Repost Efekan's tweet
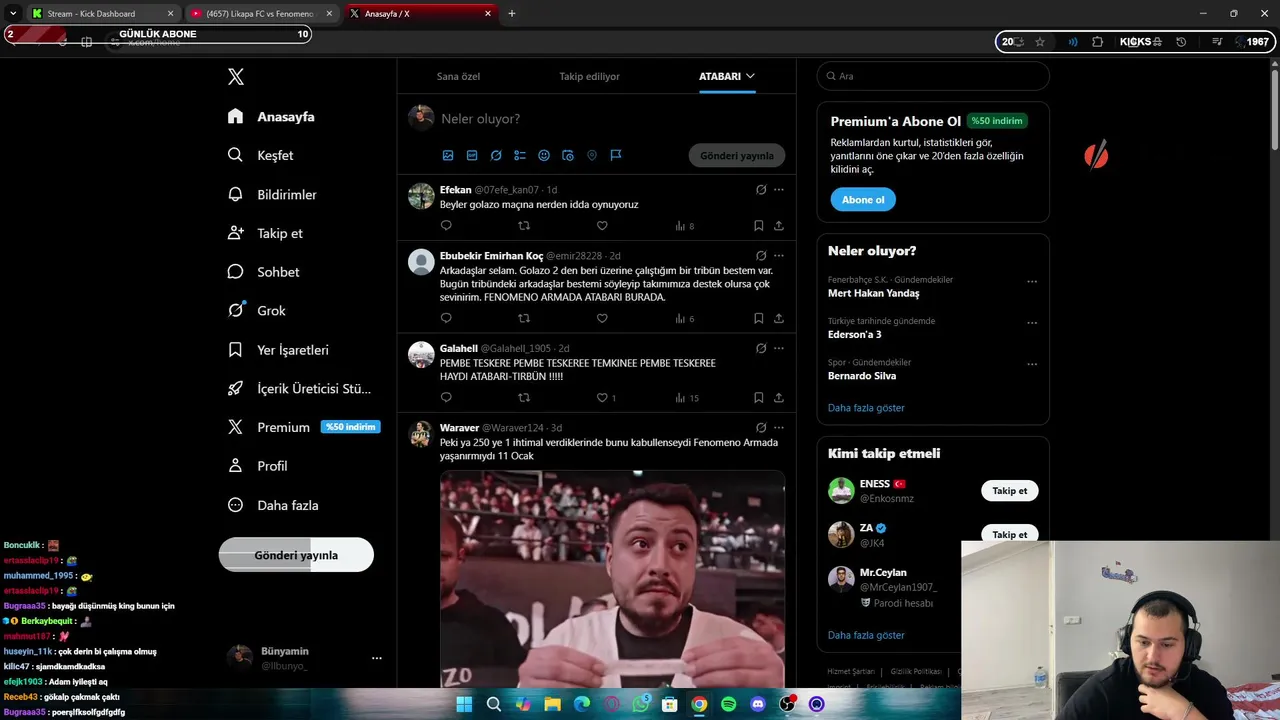Viewport: 1280px width, 720px height. (524, 226)
